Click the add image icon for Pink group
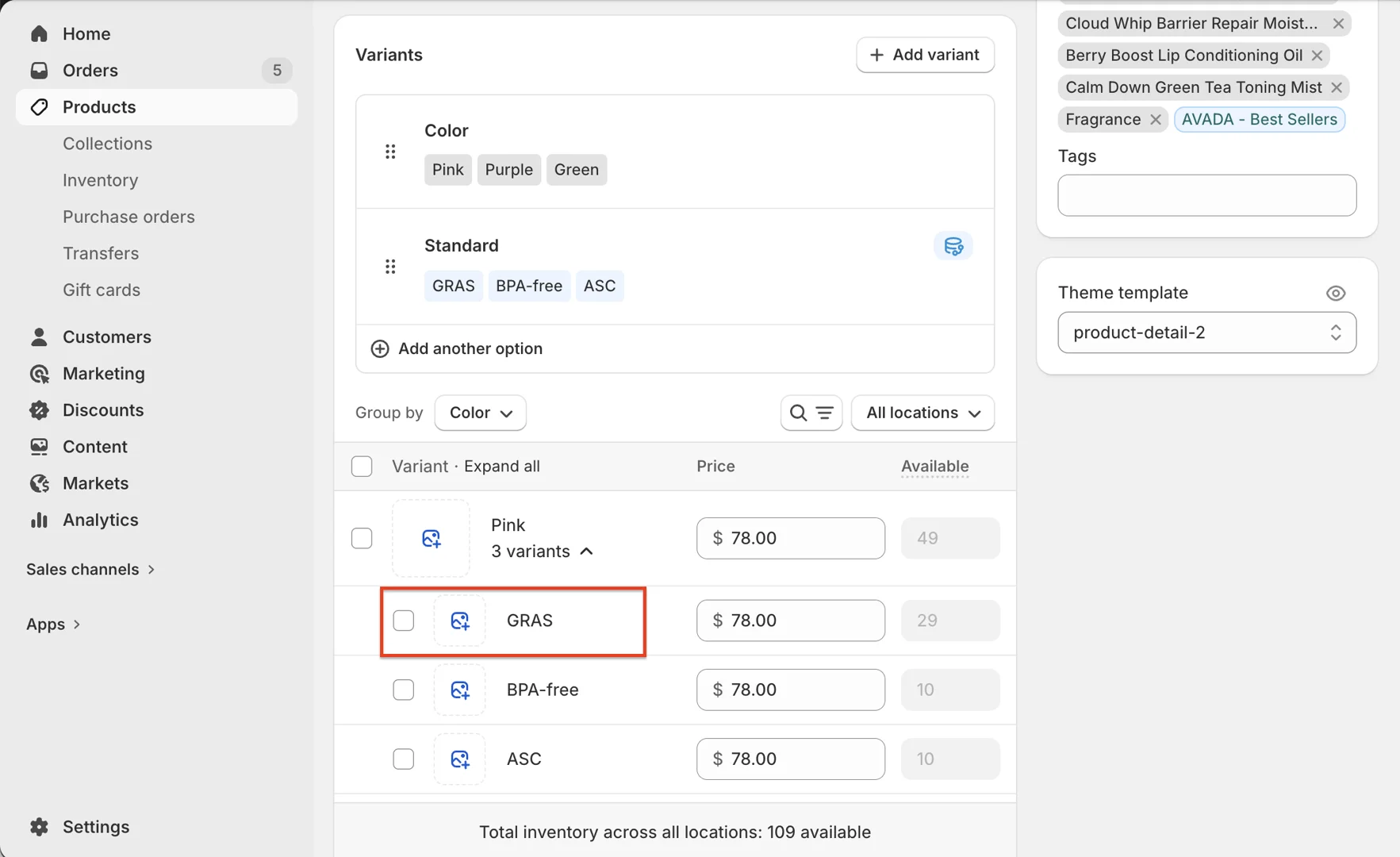The width and height of the screenshot is (1400, 857). (x=431, y=538)
